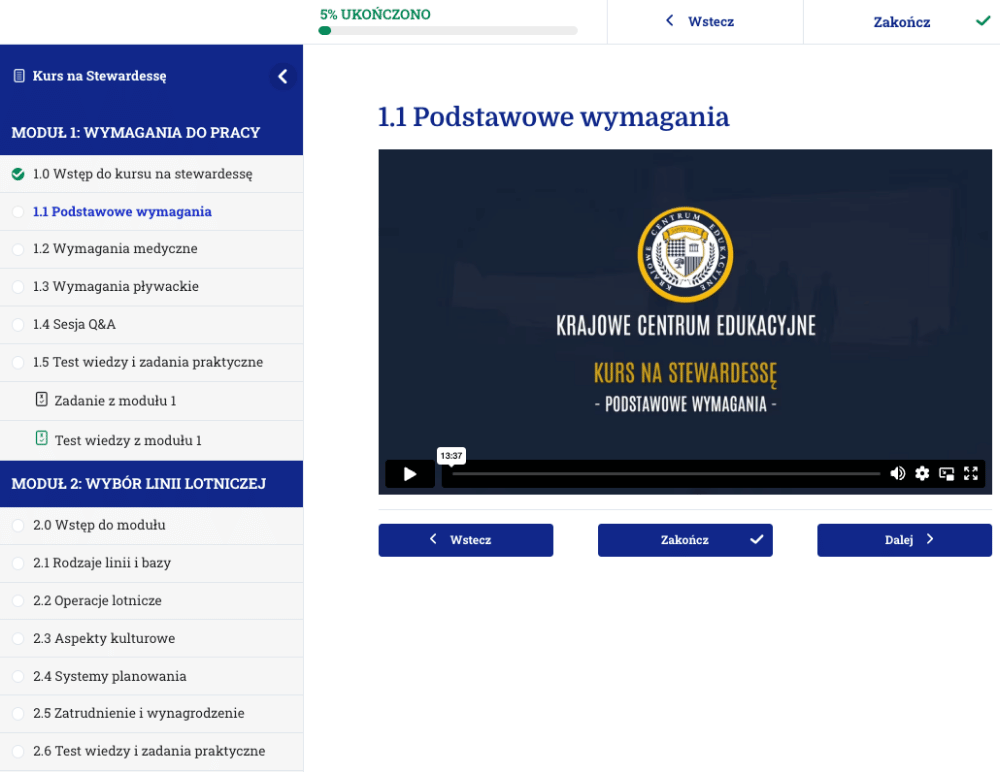Click the completed checkmark for lesson 1.0
The width and height of the screenshot is (1000, 780).
tap(18, 174)
